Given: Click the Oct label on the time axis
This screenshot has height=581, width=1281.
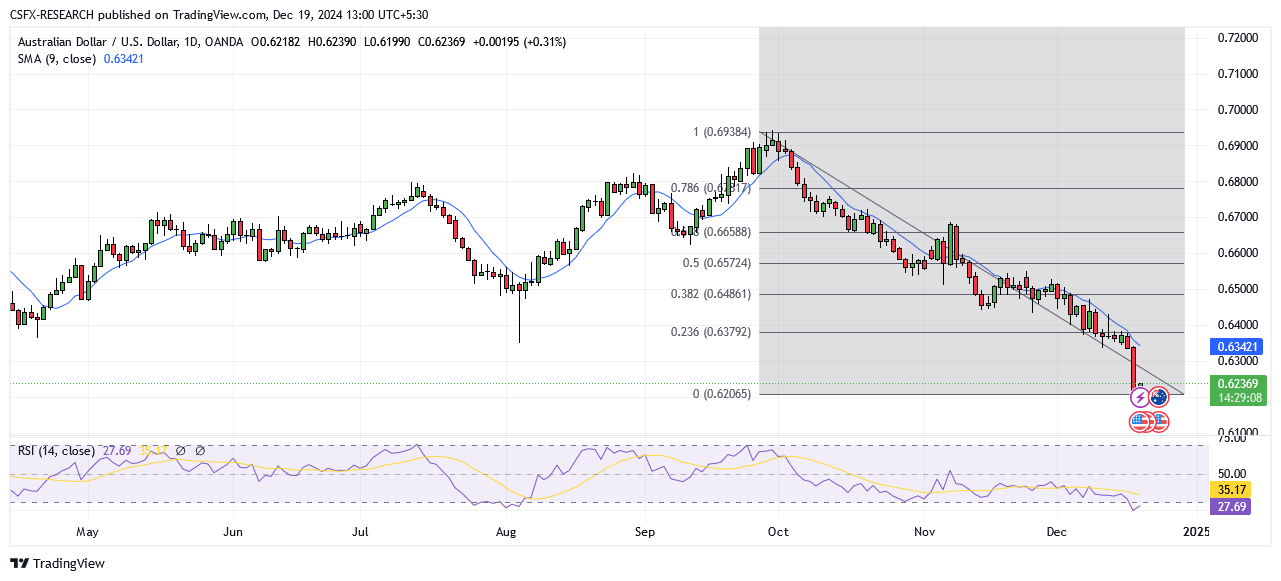Looking at the screenshot, I should [778, 532].
